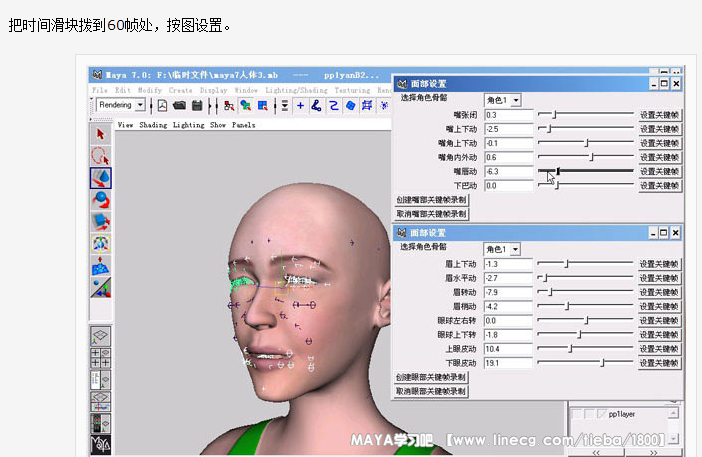The width and height of the screenshot is (702, 457).
Task: Pick the Lasso select tool
Action: point(101,156)
